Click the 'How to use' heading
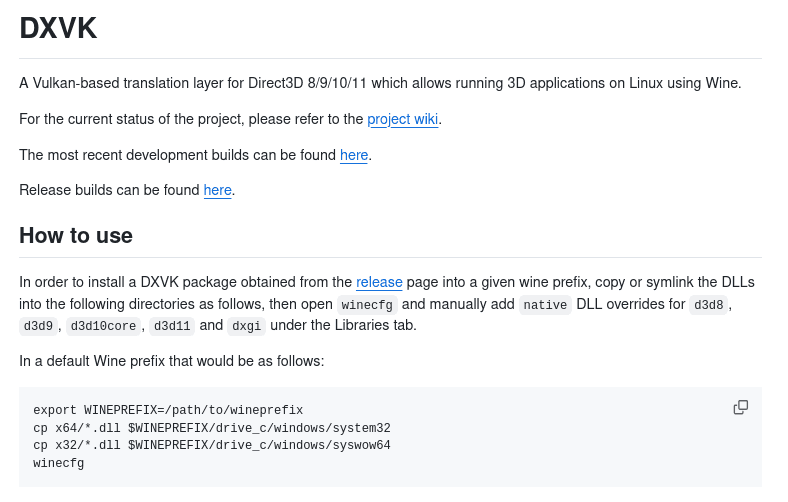 coord(76,235)
